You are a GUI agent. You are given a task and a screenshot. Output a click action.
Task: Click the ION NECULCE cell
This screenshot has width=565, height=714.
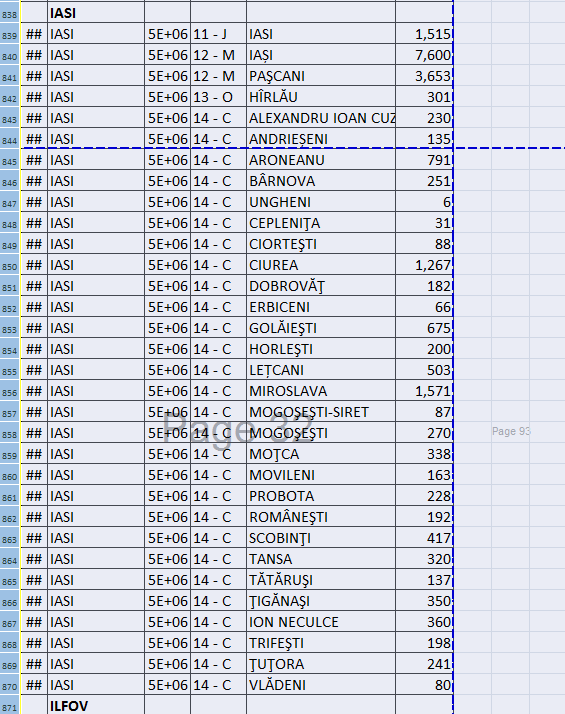pyautogui.click(x=321, y=622)
